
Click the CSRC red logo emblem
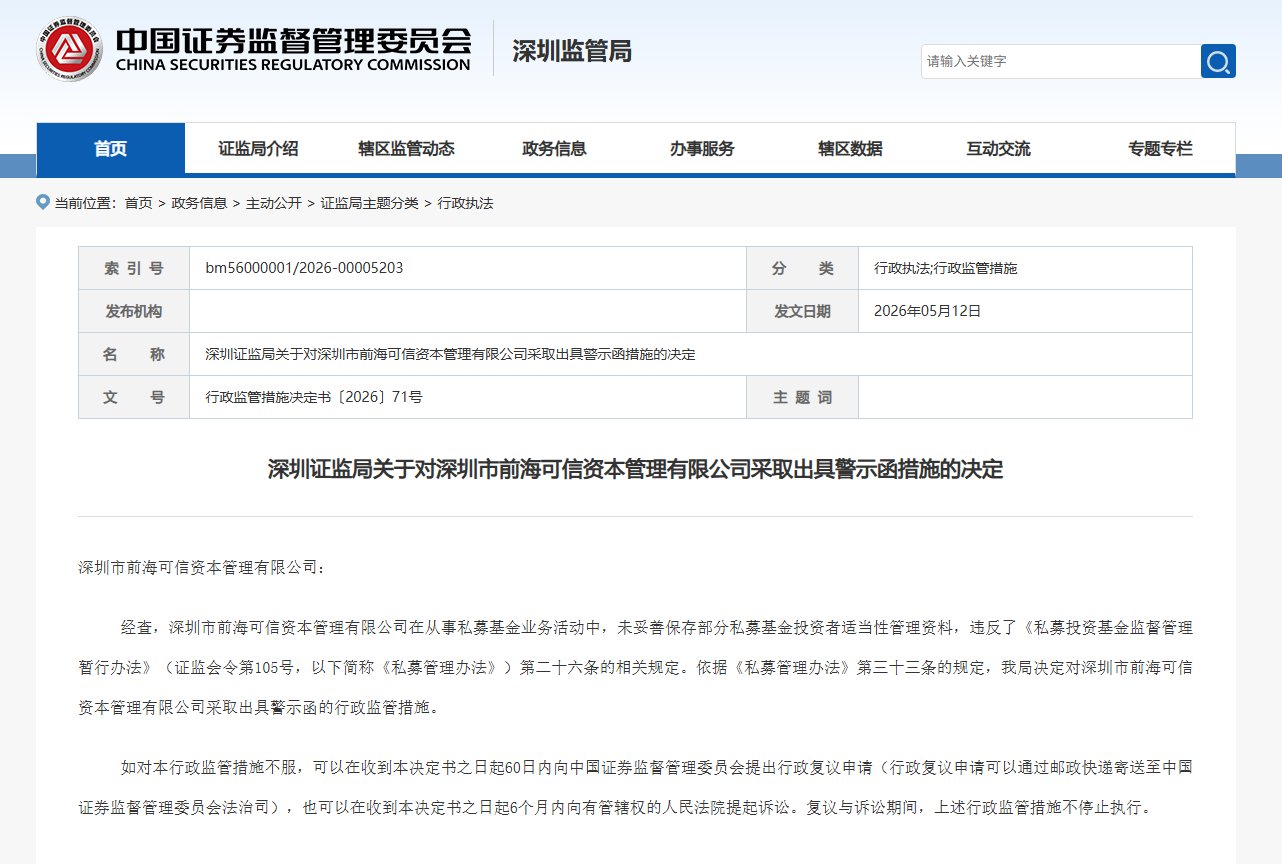point(70,48)
